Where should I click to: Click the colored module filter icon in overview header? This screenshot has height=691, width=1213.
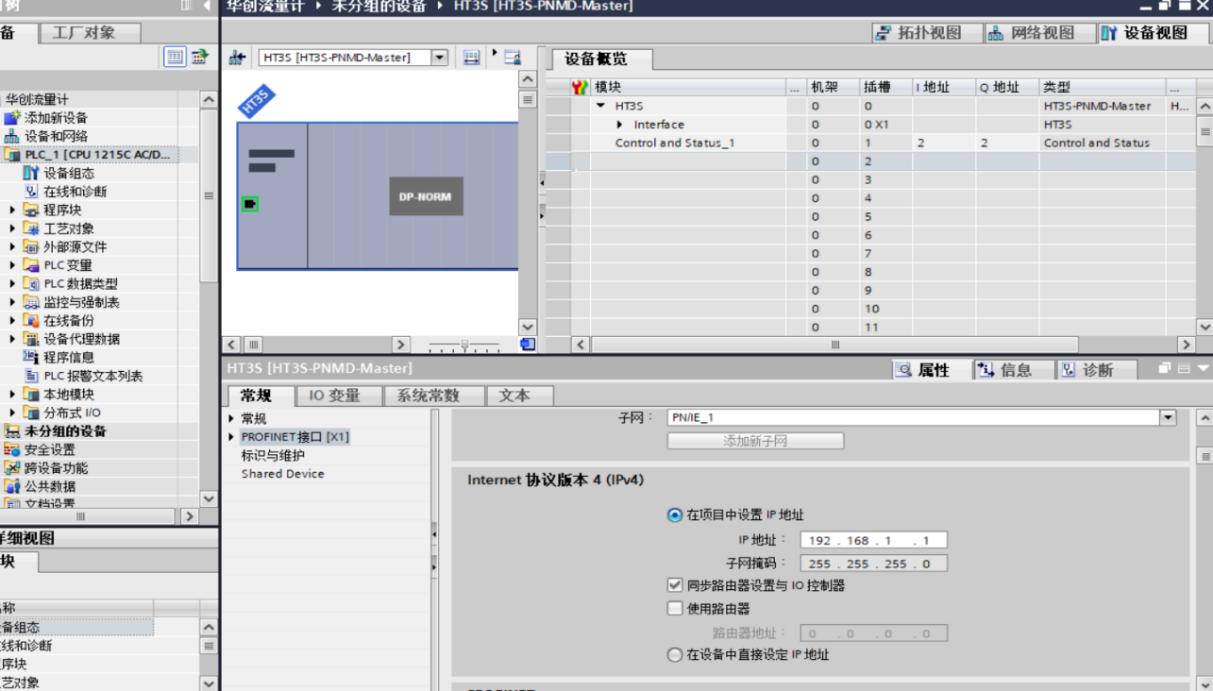pos(578,88)
